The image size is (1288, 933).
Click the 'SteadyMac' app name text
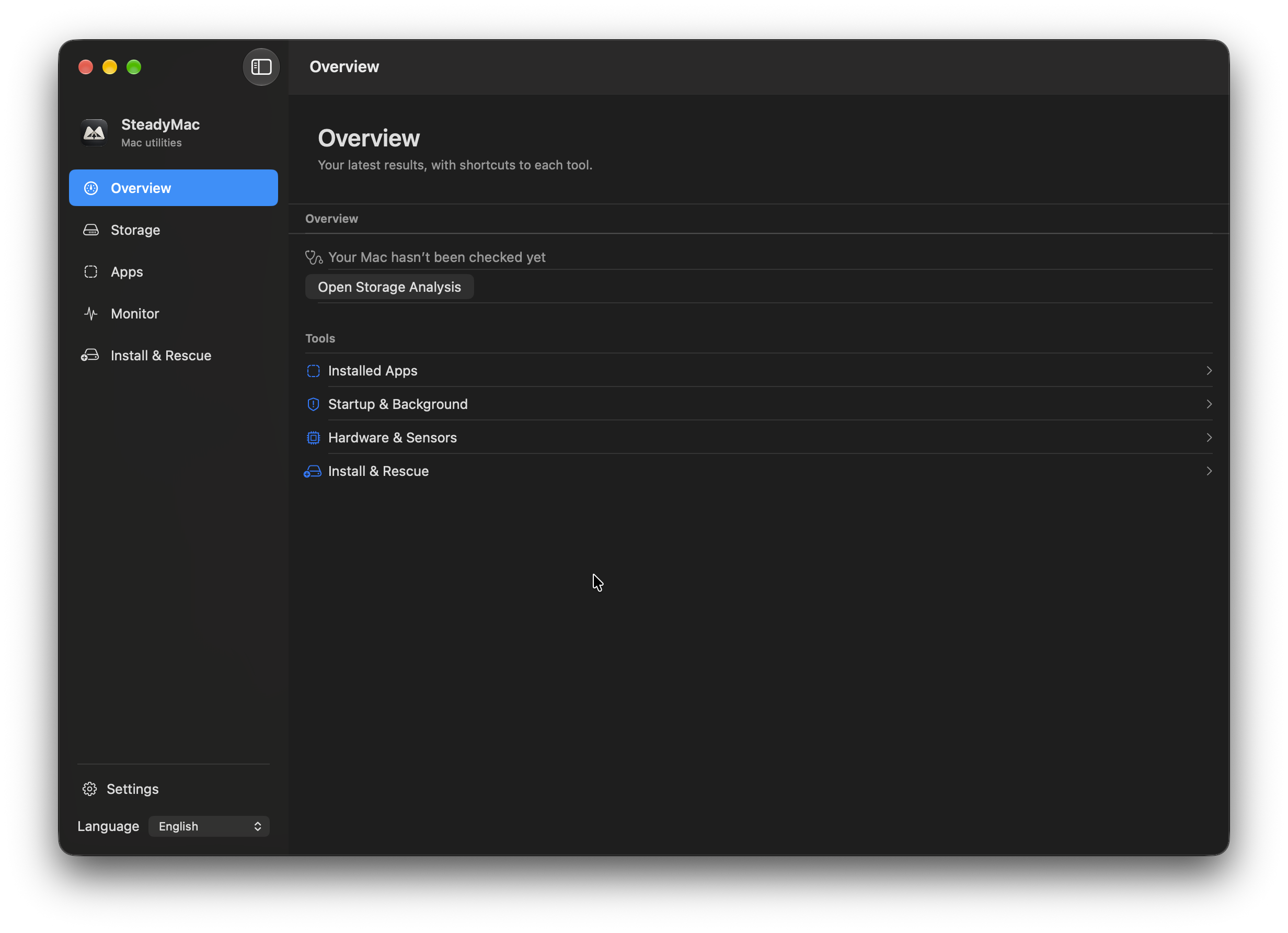[160, 124]
